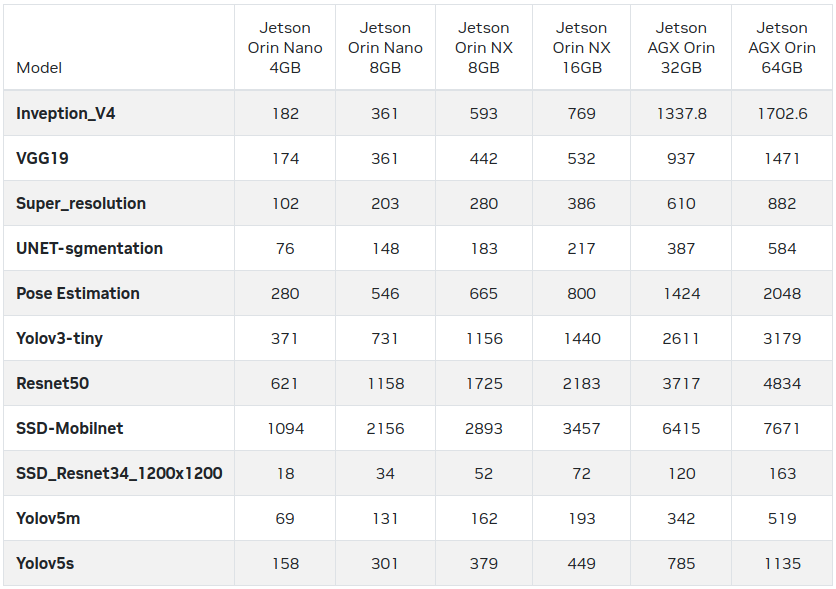The height and width of the screenshot is (589, 836).
Task: Click the SSD-Mobilnet model name
Action: pyautogui.click(x=70, y=429)
